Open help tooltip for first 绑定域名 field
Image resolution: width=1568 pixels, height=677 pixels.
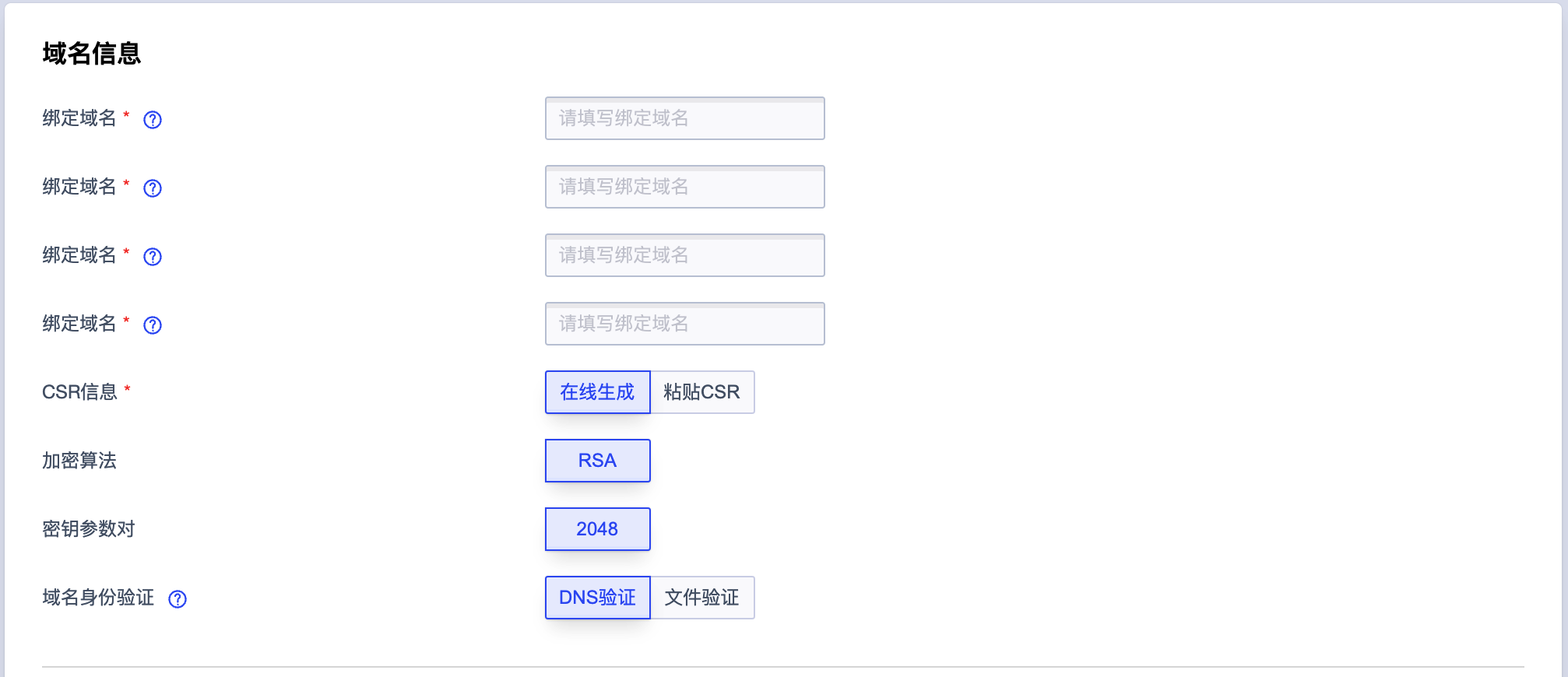coord(153,119)
